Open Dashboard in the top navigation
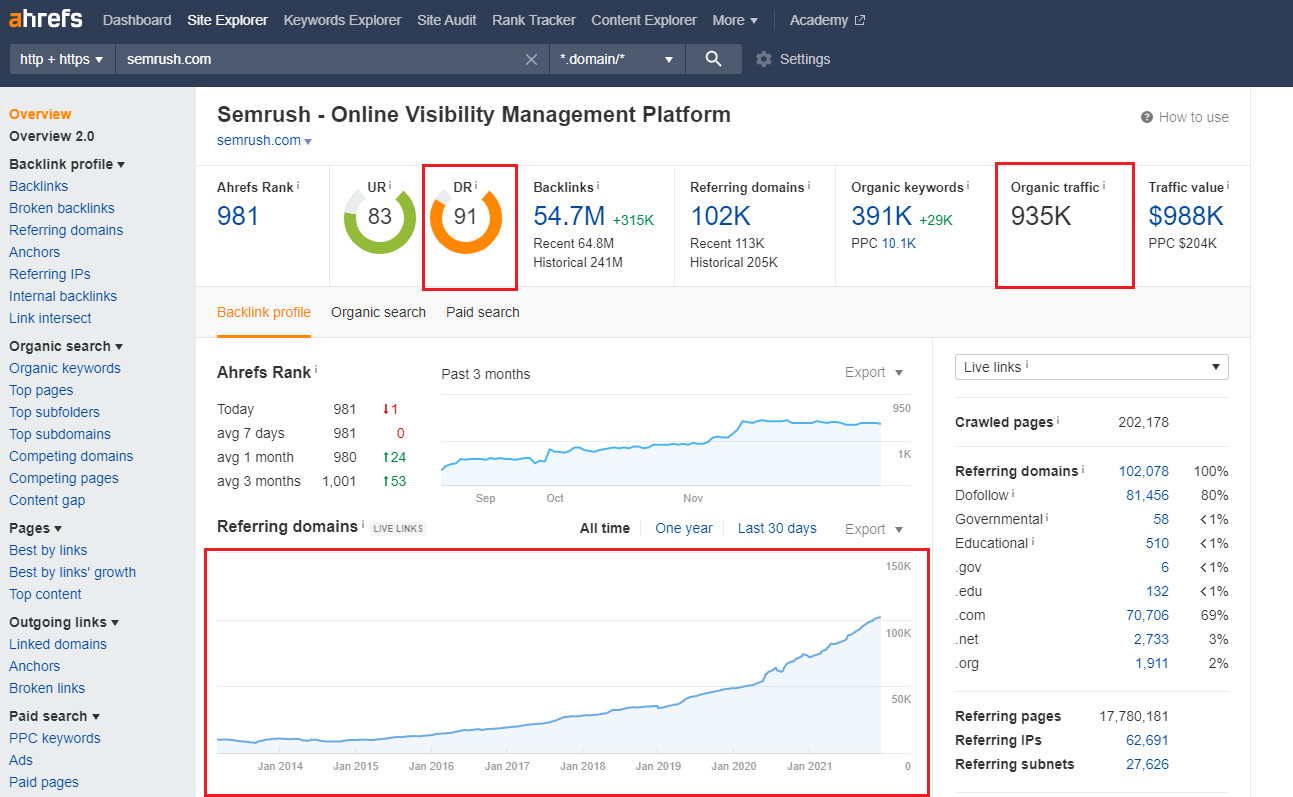This screenshot has height=797, width=1293. pyautogui.click(x=137, y=20)
